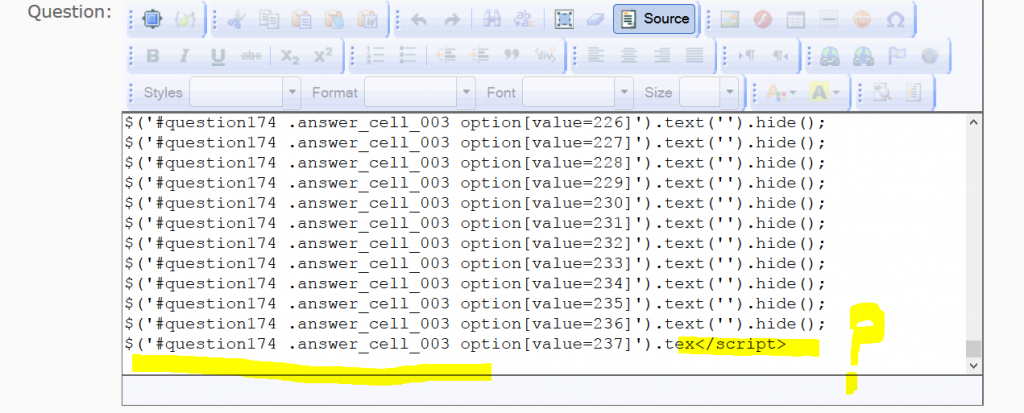Viewport: 1024px width, 413px height.
Task: Click the Cut scissors icon
Action: point(235,19)
